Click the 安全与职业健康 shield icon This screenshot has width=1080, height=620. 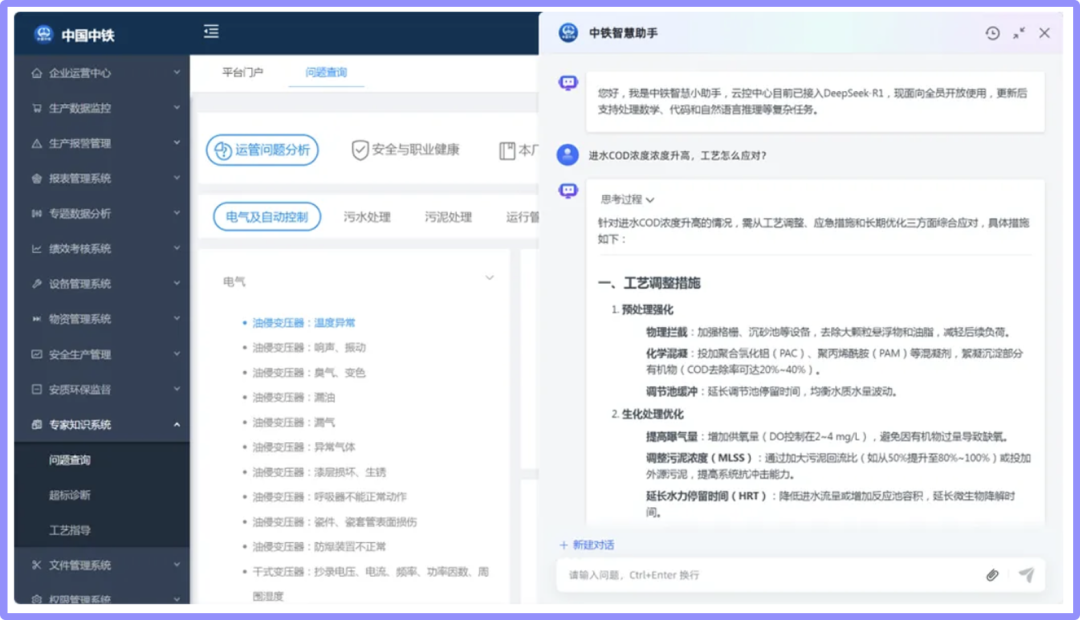[360, 150]
